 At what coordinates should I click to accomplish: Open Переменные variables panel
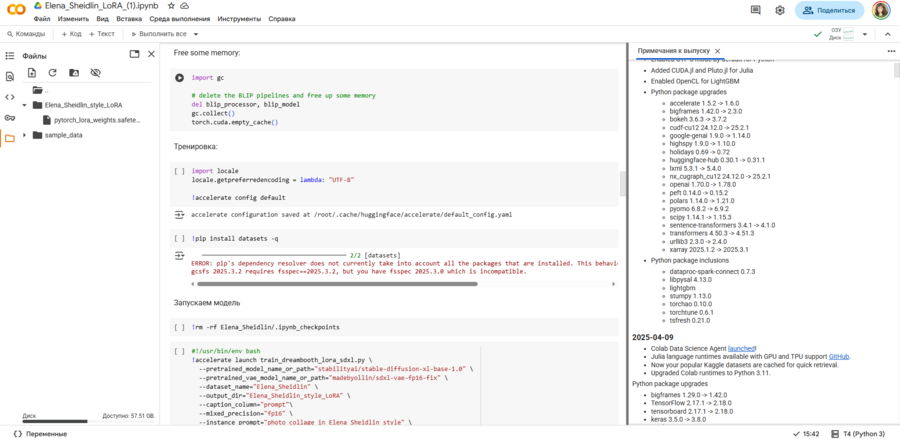tap(40, 434)
